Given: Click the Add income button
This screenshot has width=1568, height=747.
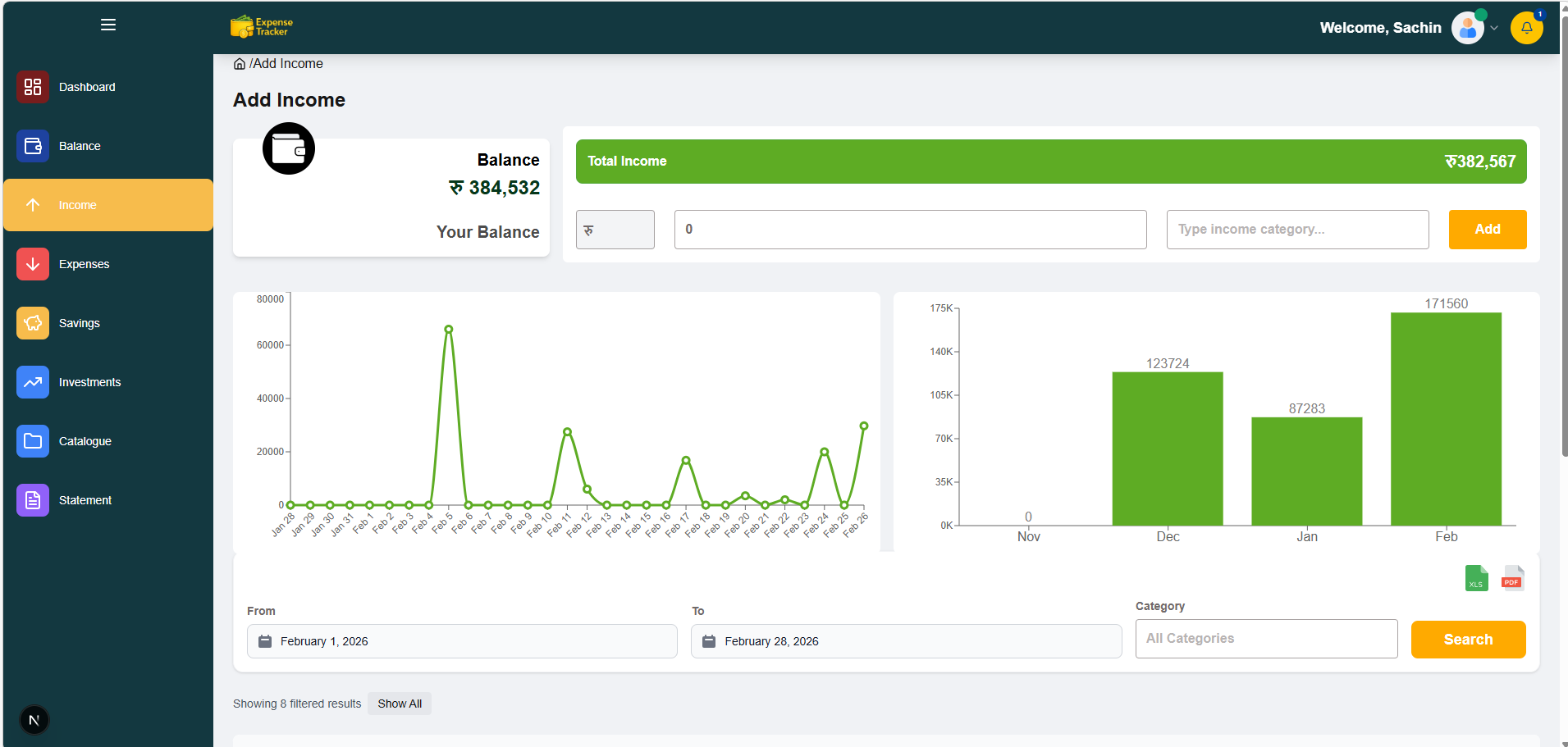Looking at the screenshot, I should click(x=1487, y=230).
